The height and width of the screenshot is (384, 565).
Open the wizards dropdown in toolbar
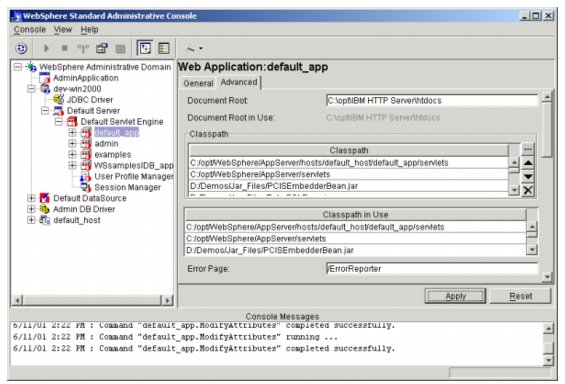pos(194,48)
